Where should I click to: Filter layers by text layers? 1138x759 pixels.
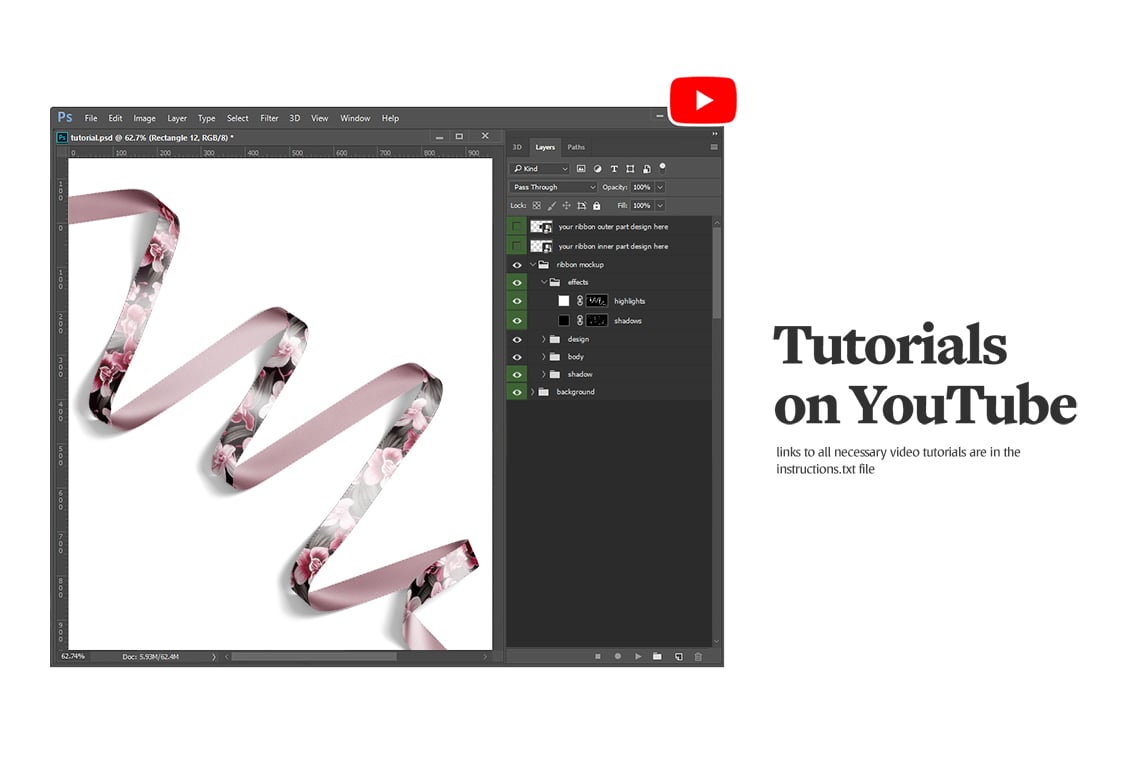point(614,168)
